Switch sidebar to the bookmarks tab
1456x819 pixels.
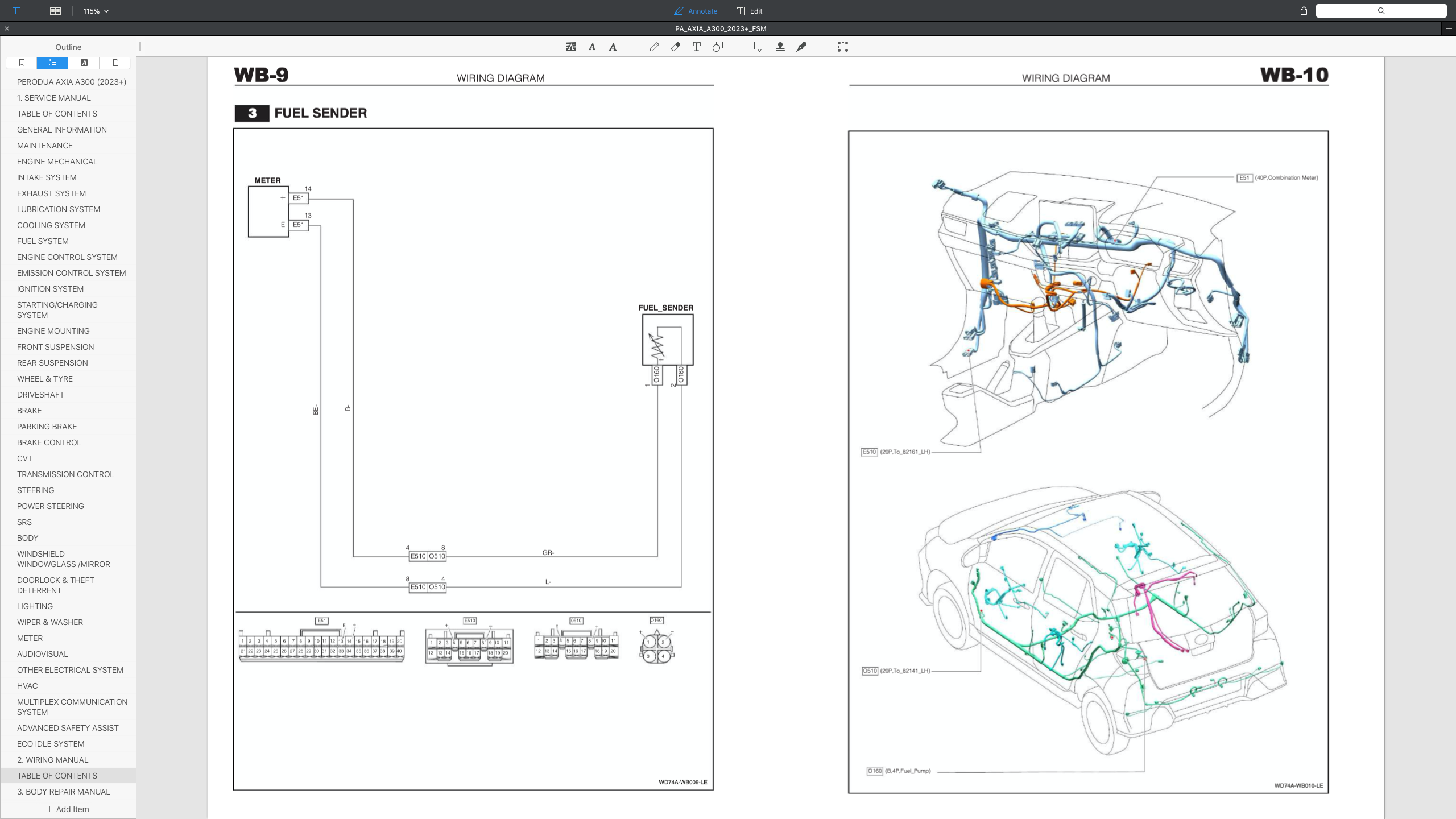[x=22, y=63]
